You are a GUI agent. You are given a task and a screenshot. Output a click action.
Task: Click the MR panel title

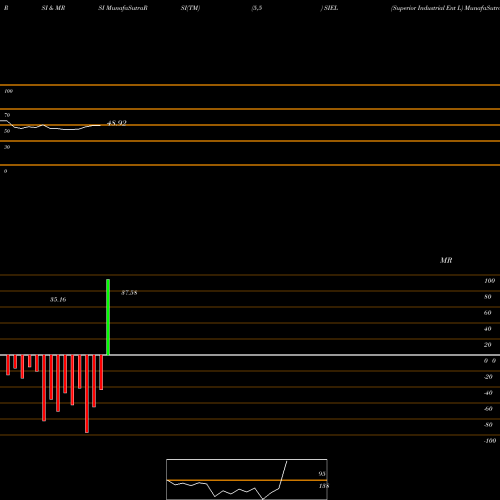tap(446, 260)
